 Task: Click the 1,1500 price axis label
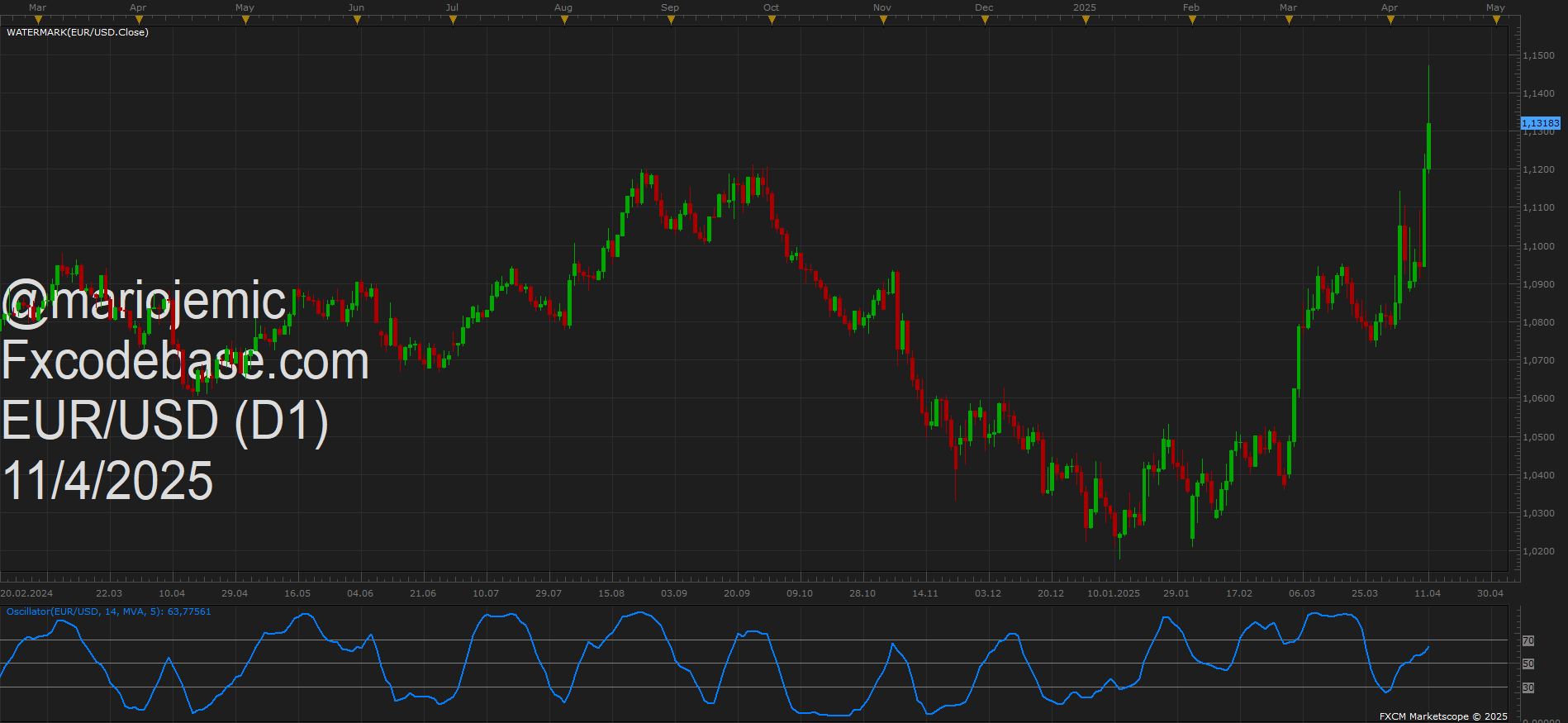(x=1538, y=55)
